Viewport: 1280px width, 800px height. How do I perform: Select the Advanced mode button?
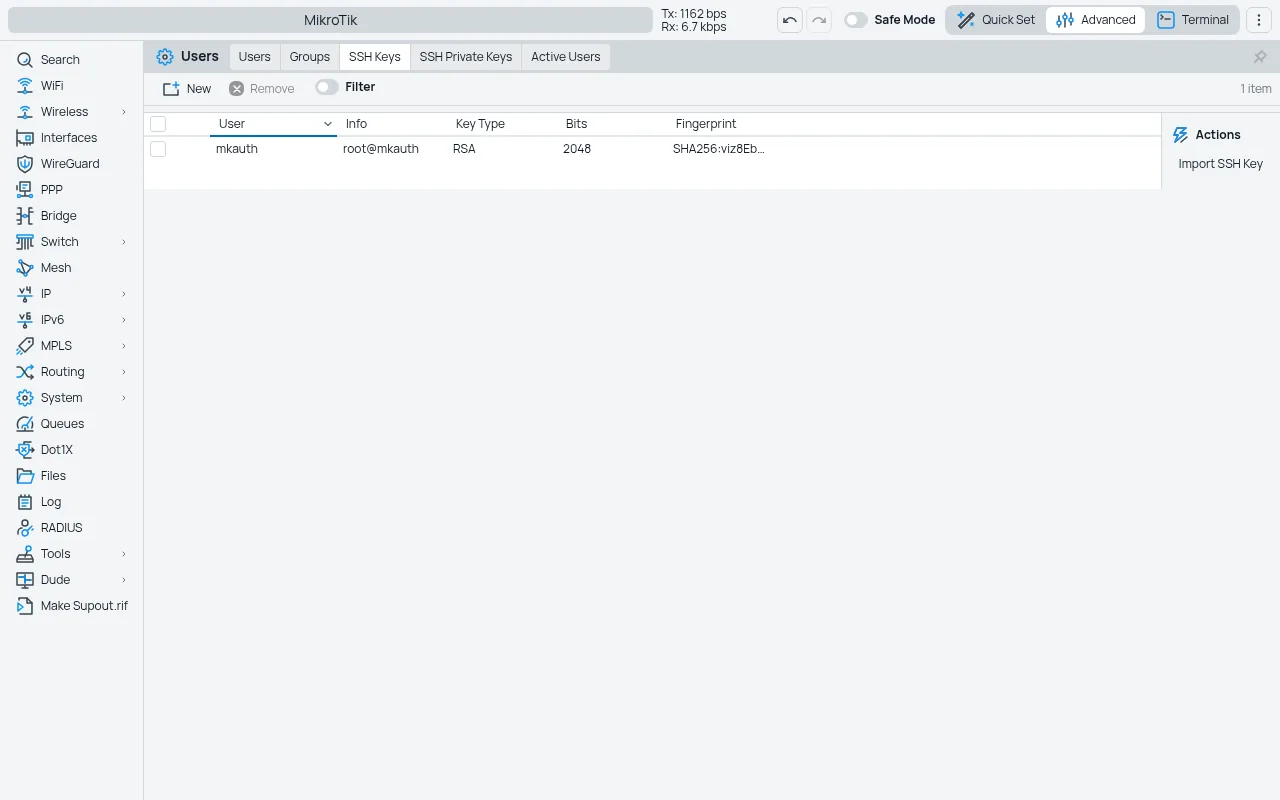1096,20
